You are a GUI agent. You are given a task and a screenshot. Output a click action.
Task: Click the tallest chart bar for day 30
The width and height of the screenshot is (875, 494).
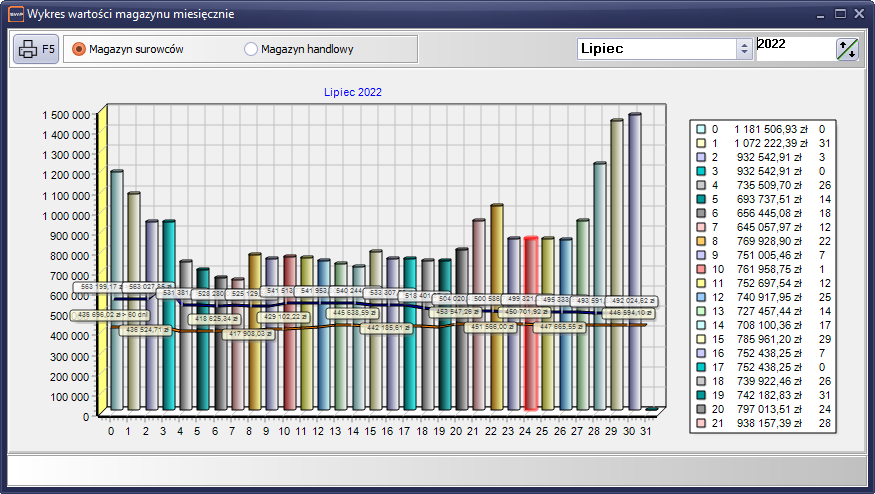[x=634, y=262]
